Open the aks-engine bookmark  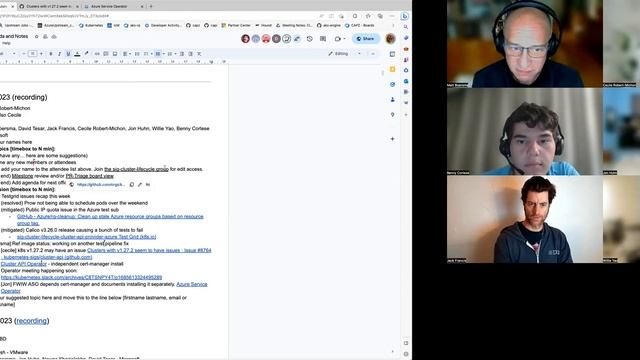coord(329,25)
